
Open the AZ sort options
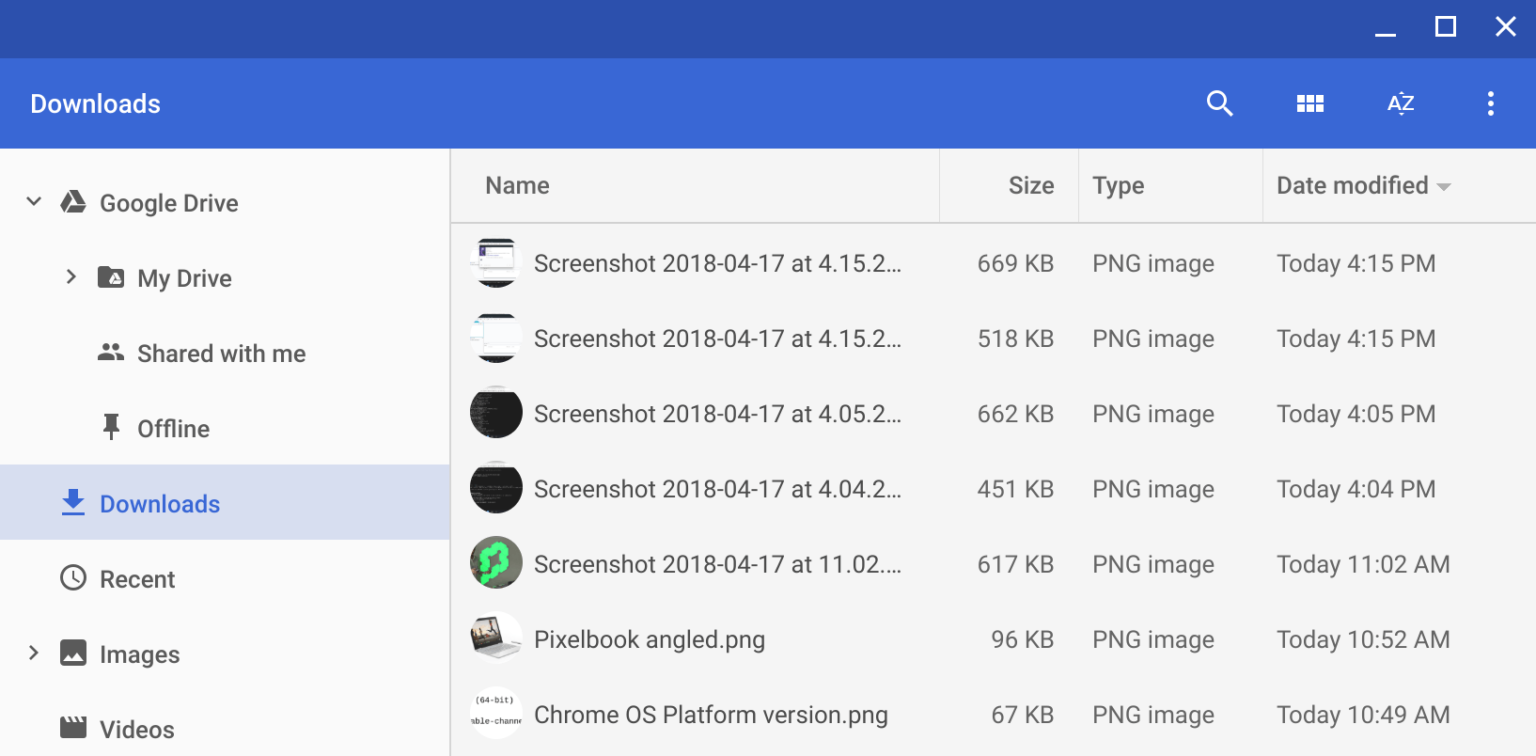pos(1400,103)
